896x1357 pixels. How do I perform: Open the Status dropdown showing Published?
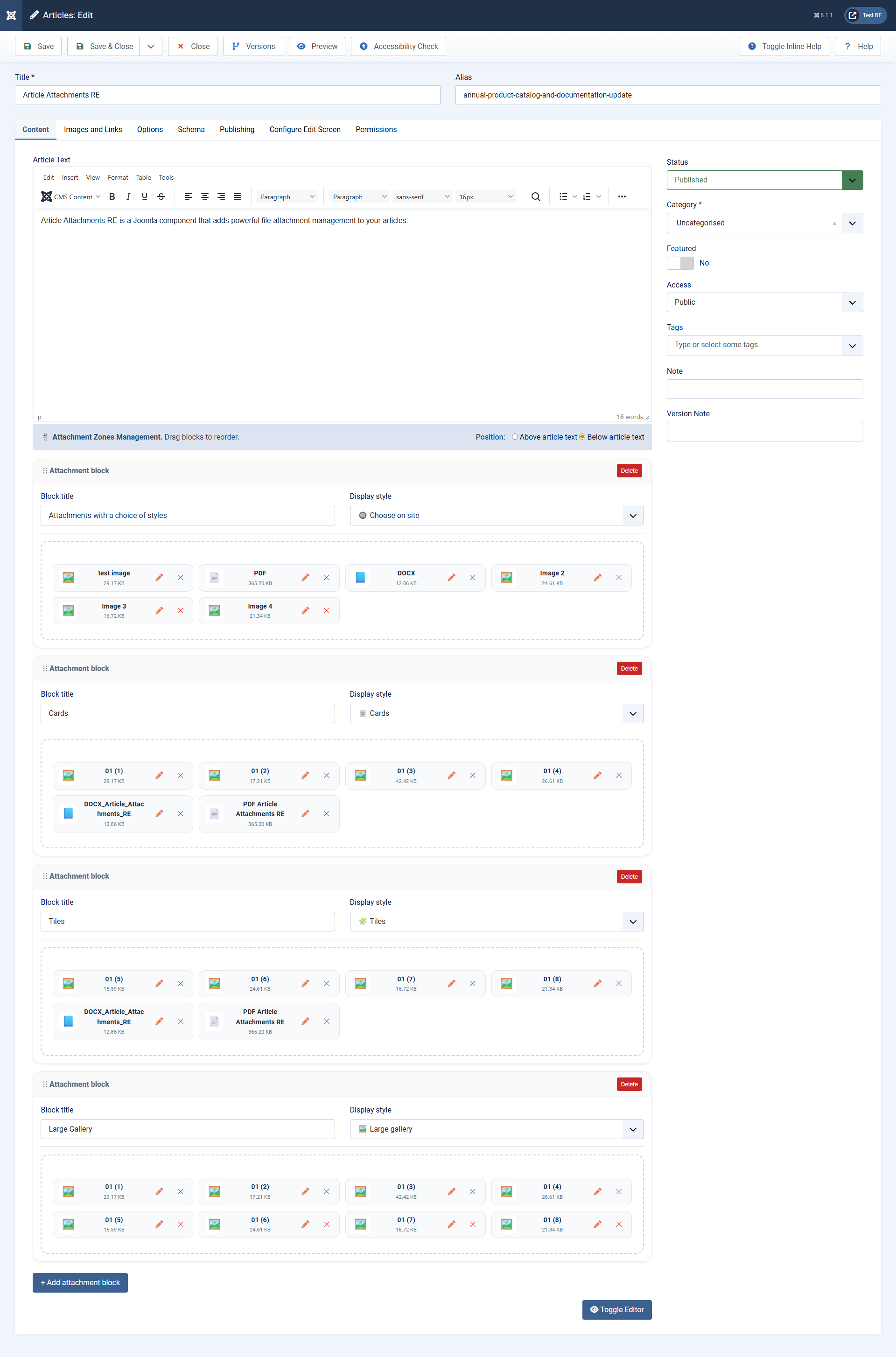pos(764,180)
